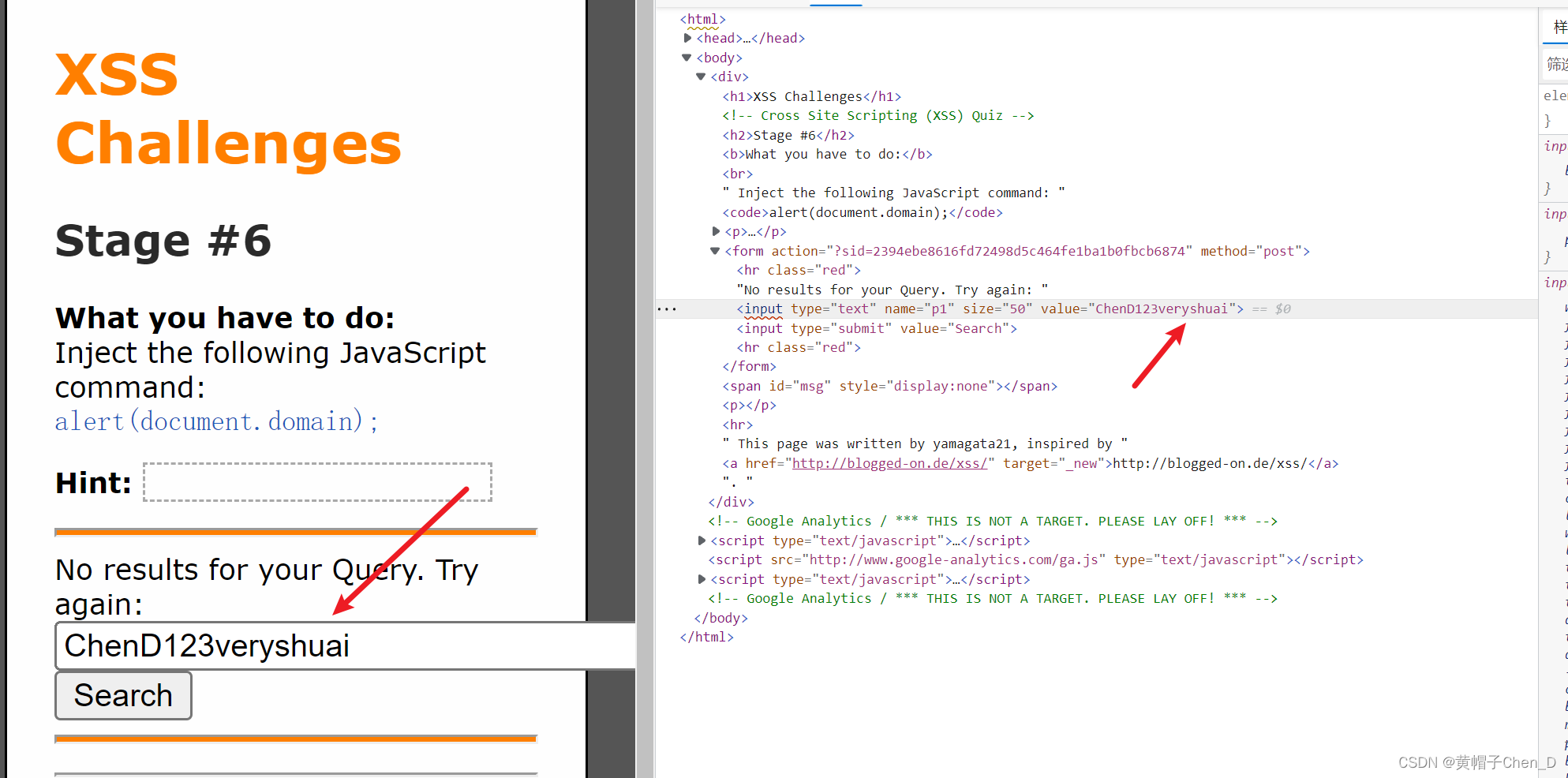The height and width of the screenshot is (778, 1568).
Task: Select the 'This page was written by yamagata21' text
Action: coord(925,444)
